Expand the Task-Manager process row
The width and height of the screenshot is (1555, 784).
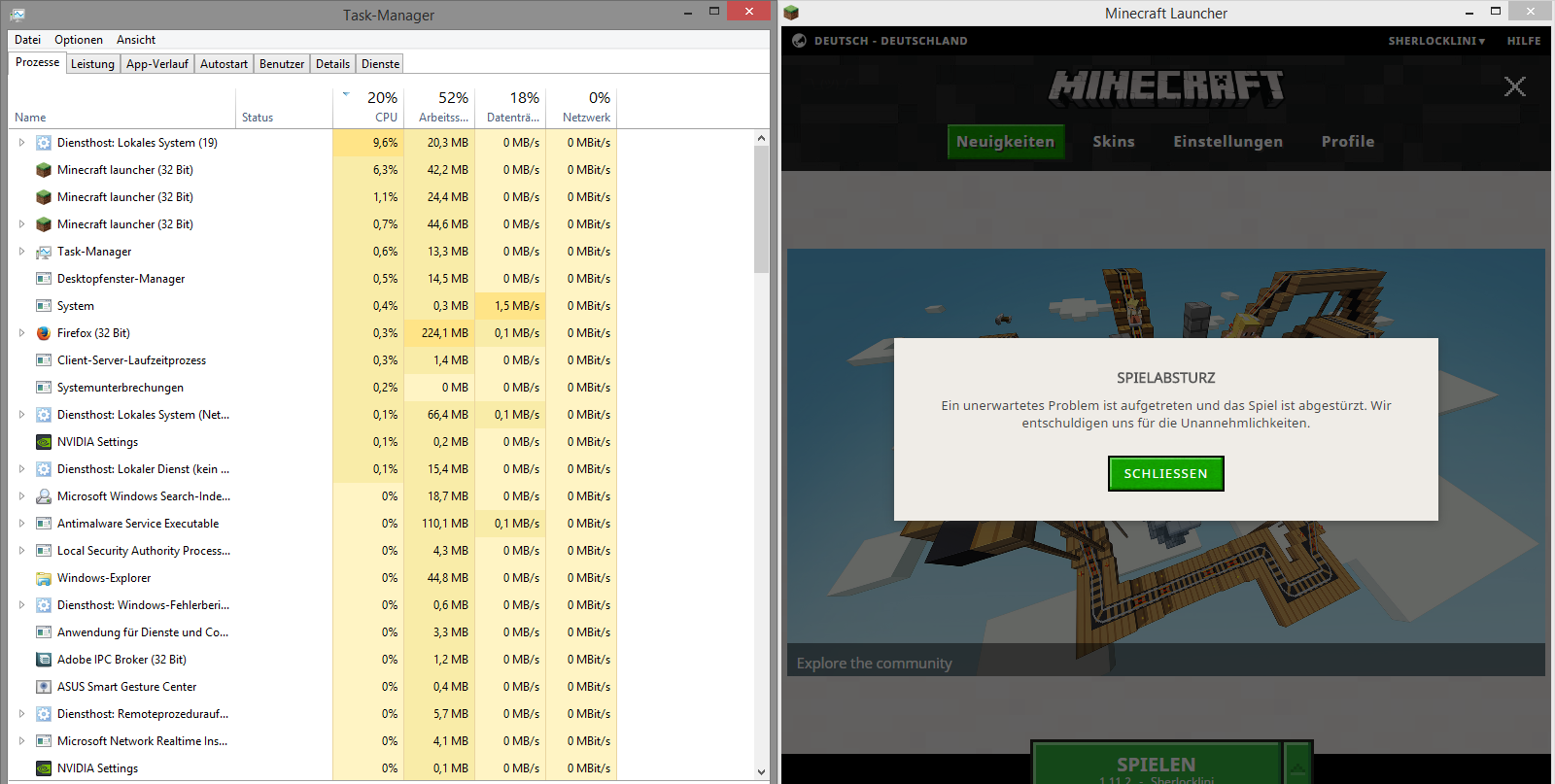[x=21, y=252]
